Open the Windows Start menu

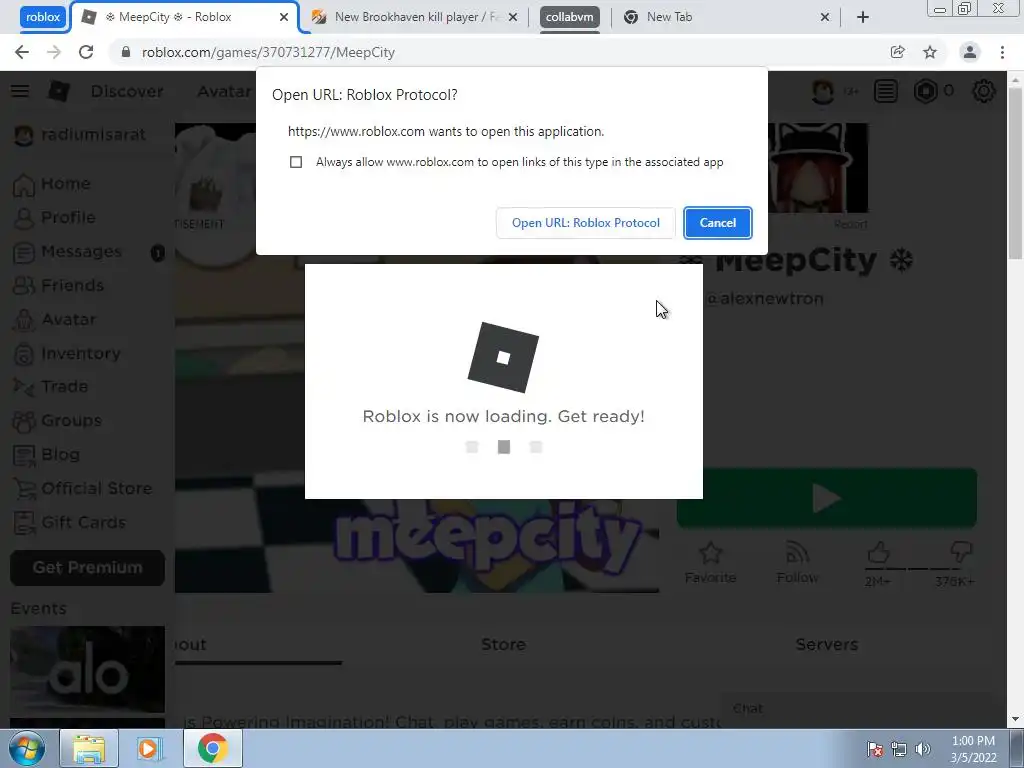click(x=26, y=748)
